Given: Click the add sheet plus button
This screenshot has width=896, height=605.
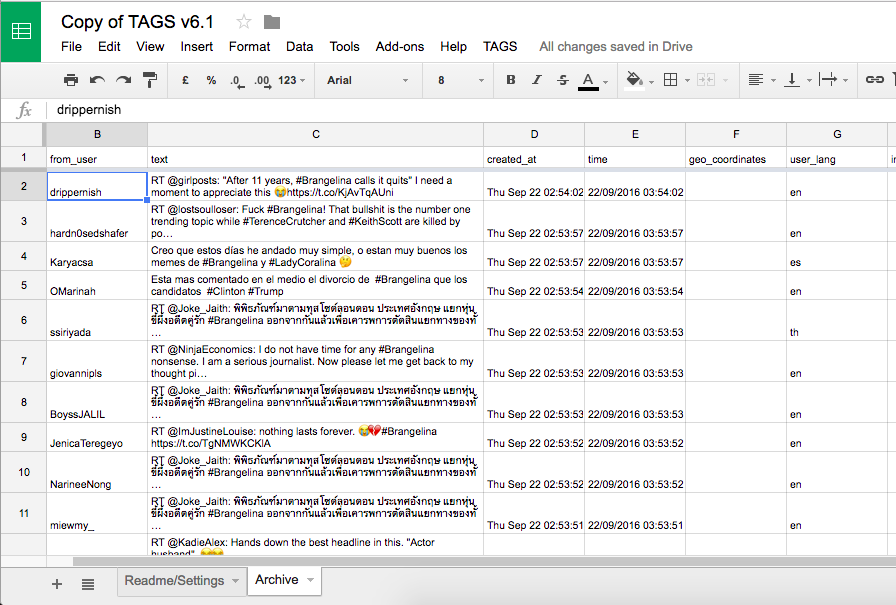Looking at the screenshot, I should coord(57,584).
